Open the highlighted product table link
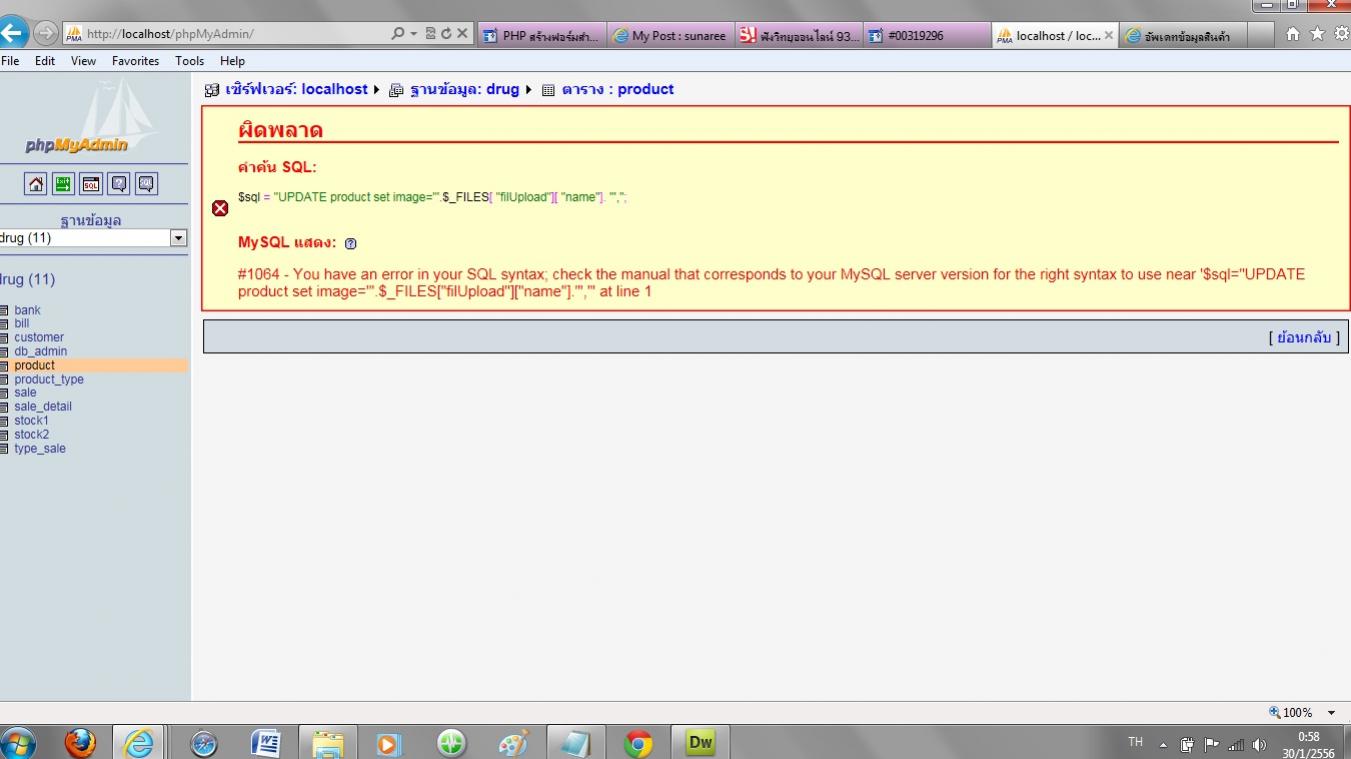The height and width of the screenshot is (759, 1351). pyautogui.click(x=35, y=366)
